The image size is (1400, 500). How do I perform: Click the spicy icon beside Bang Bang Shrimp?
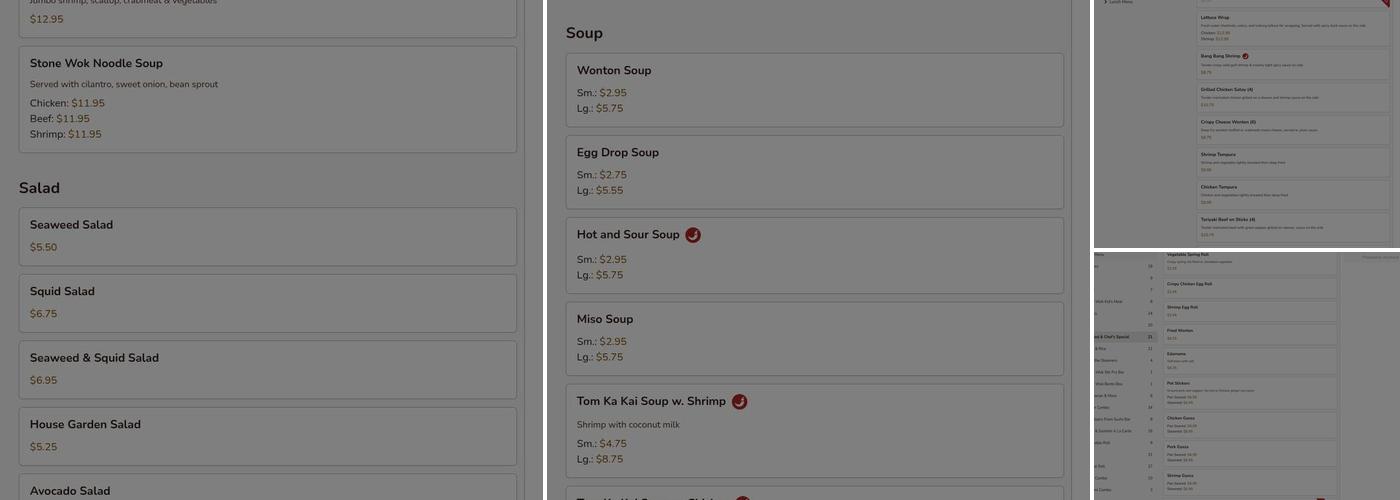click(1245, 56)
